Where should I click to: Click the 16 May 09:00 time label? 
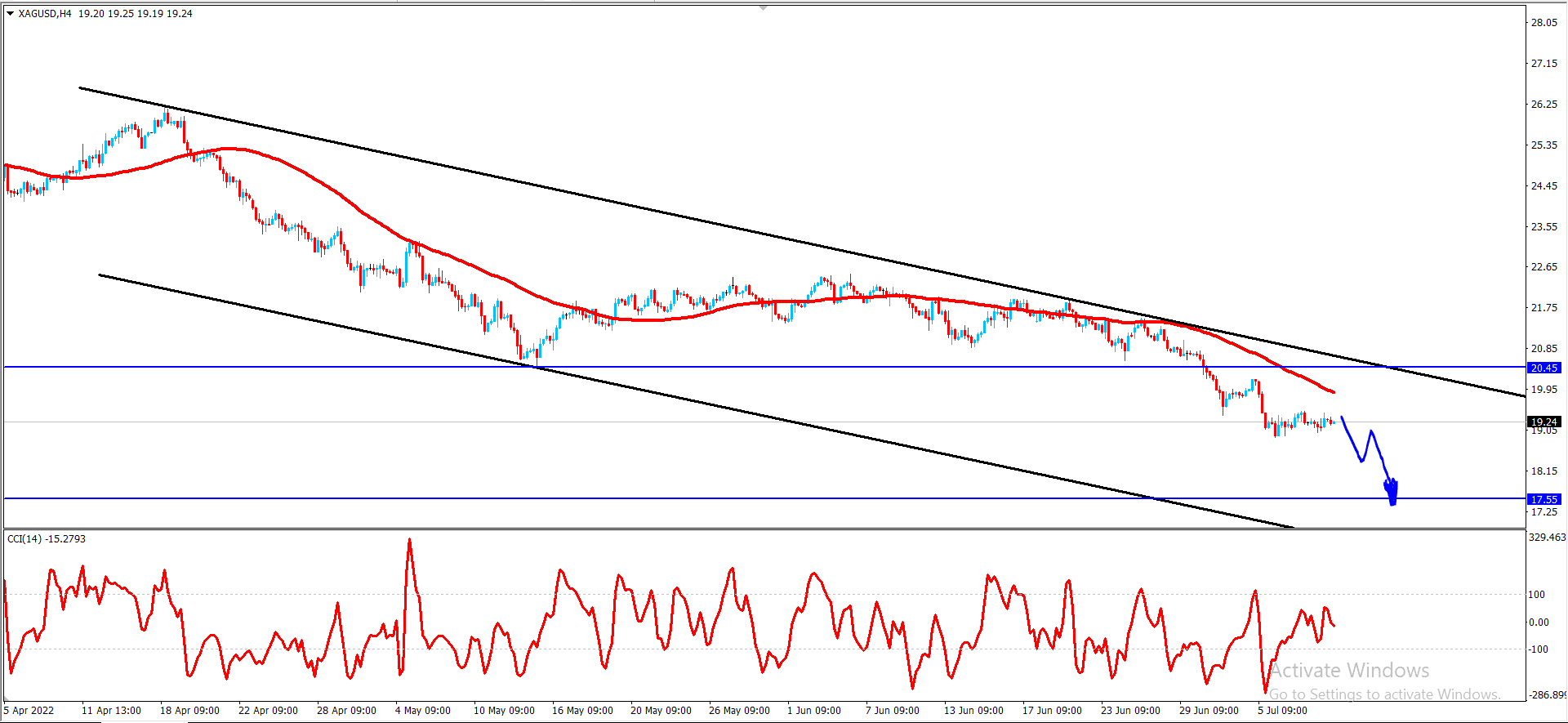click(x=582, y=710)
